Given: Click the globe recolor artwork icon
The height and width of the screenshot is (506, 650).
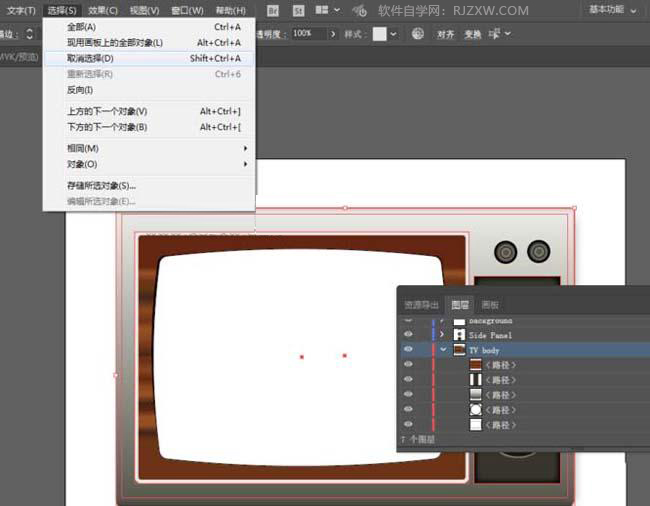Looking at the screenshot, I should pos(418,33).
